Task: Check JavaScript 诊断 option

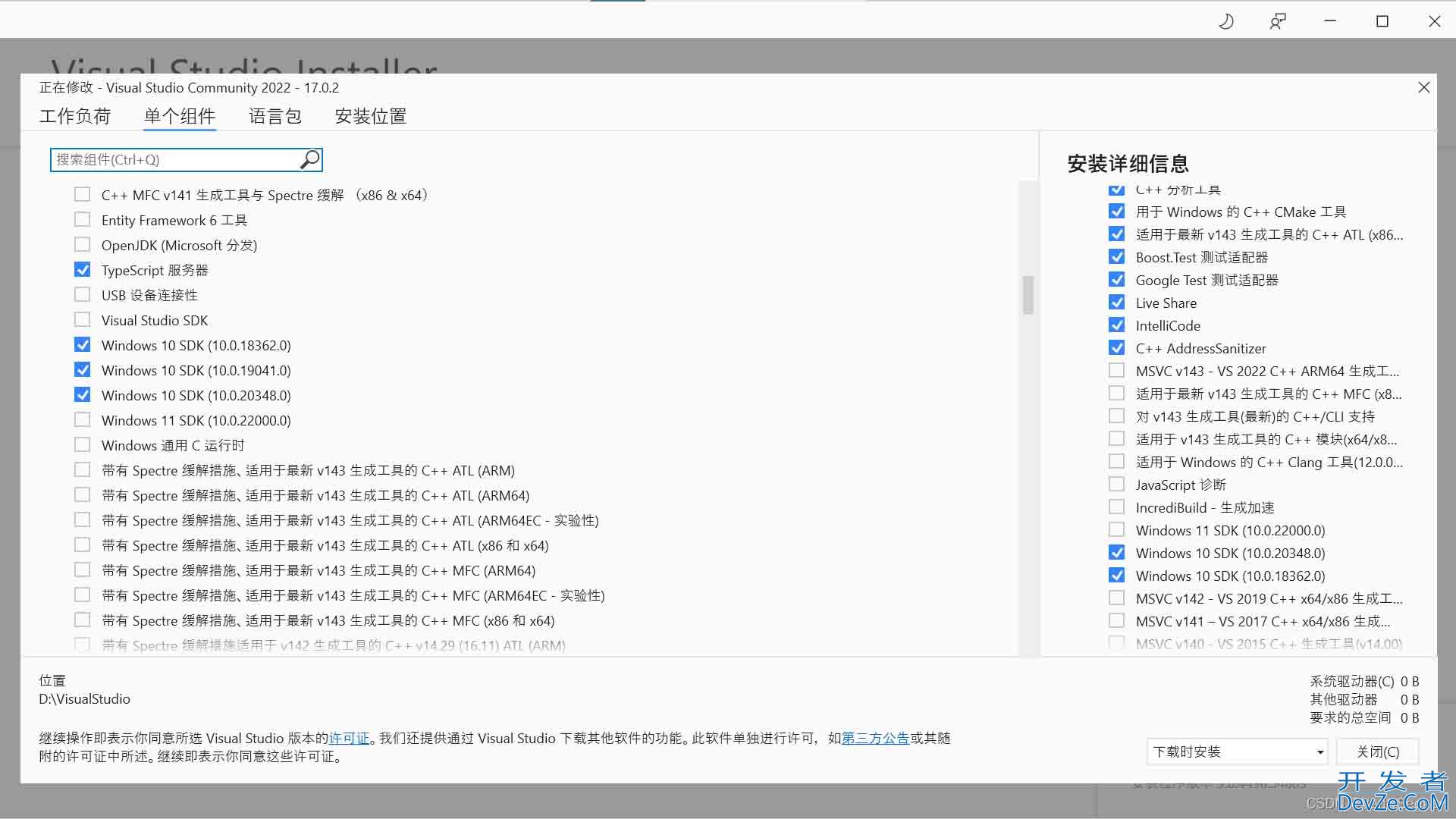Action: coord(1116,485)
